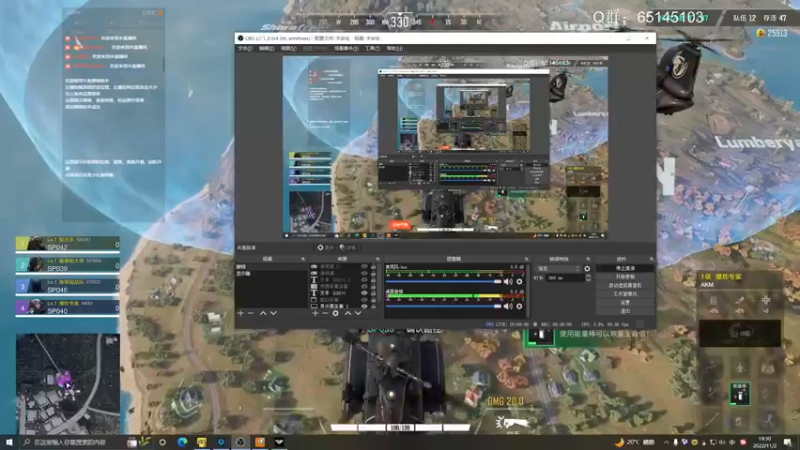Viewport: 800px width, 450px height.
Task: Click the Windows taskbar search box
Action: pos(71,442)
